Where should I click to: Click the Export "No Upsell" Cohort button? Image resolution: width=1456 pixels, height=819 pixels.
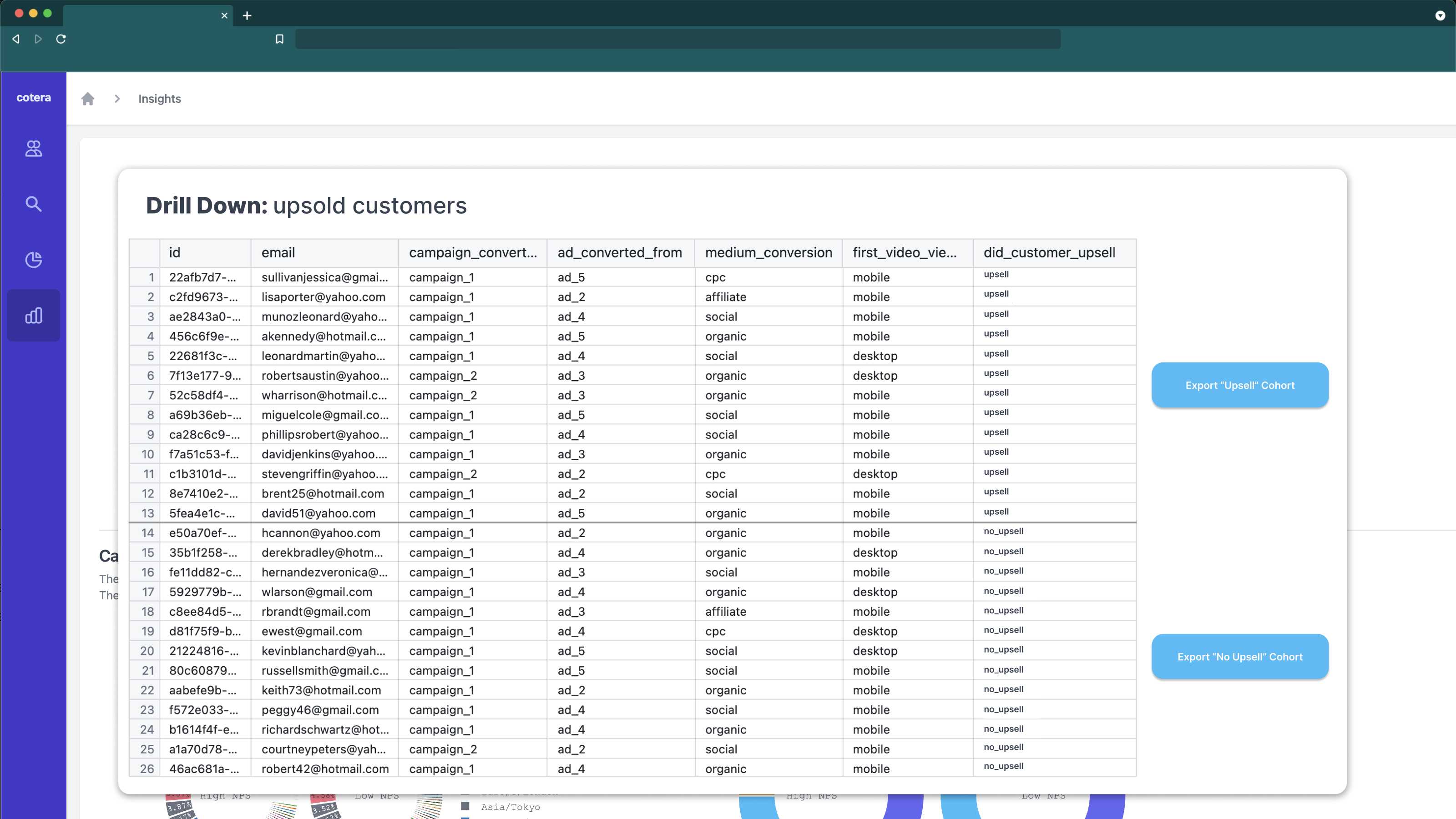click(x=1239, y=656)
